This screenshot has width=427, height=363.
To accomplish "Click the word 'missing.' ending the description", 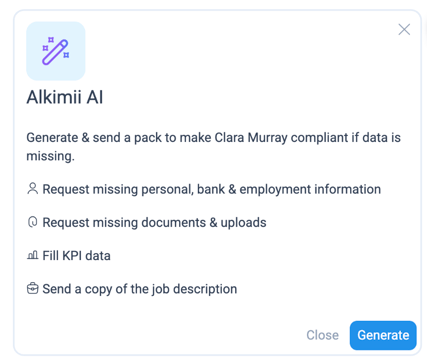I will [x=50, y=156].
